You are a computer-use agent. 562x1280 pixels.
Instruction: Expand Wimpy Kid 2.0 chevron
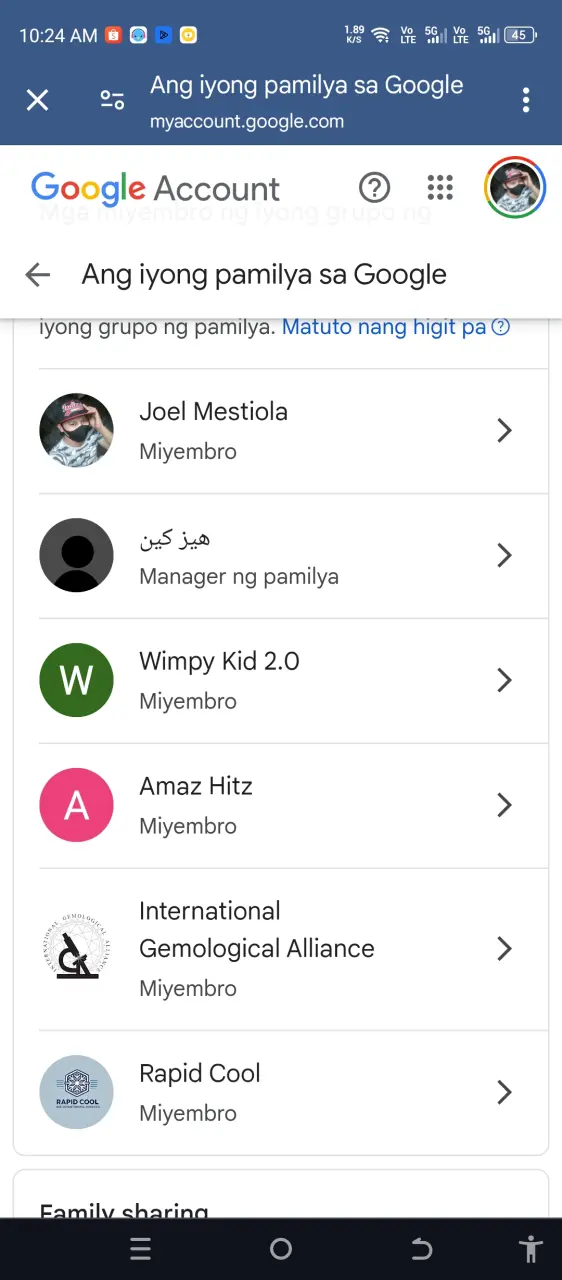(x=504, y=681)
